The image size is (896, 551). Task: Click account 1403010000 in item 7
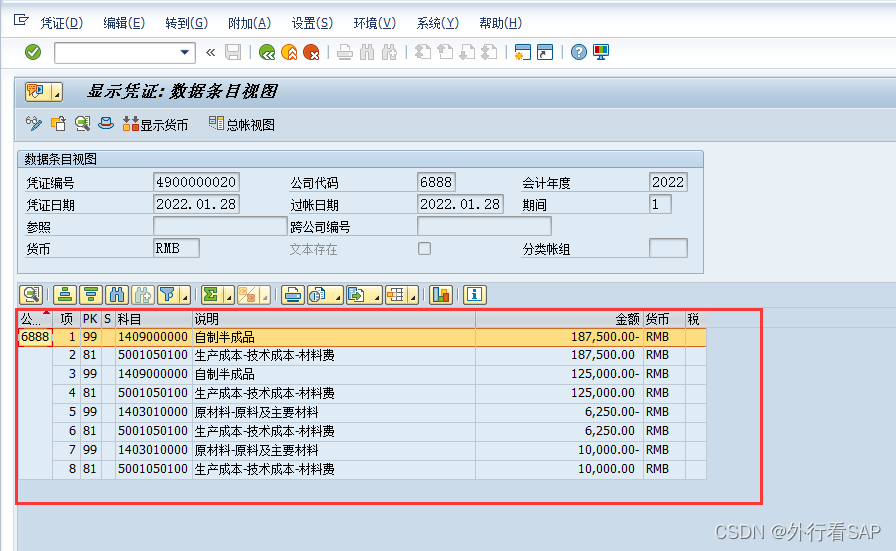153,450
